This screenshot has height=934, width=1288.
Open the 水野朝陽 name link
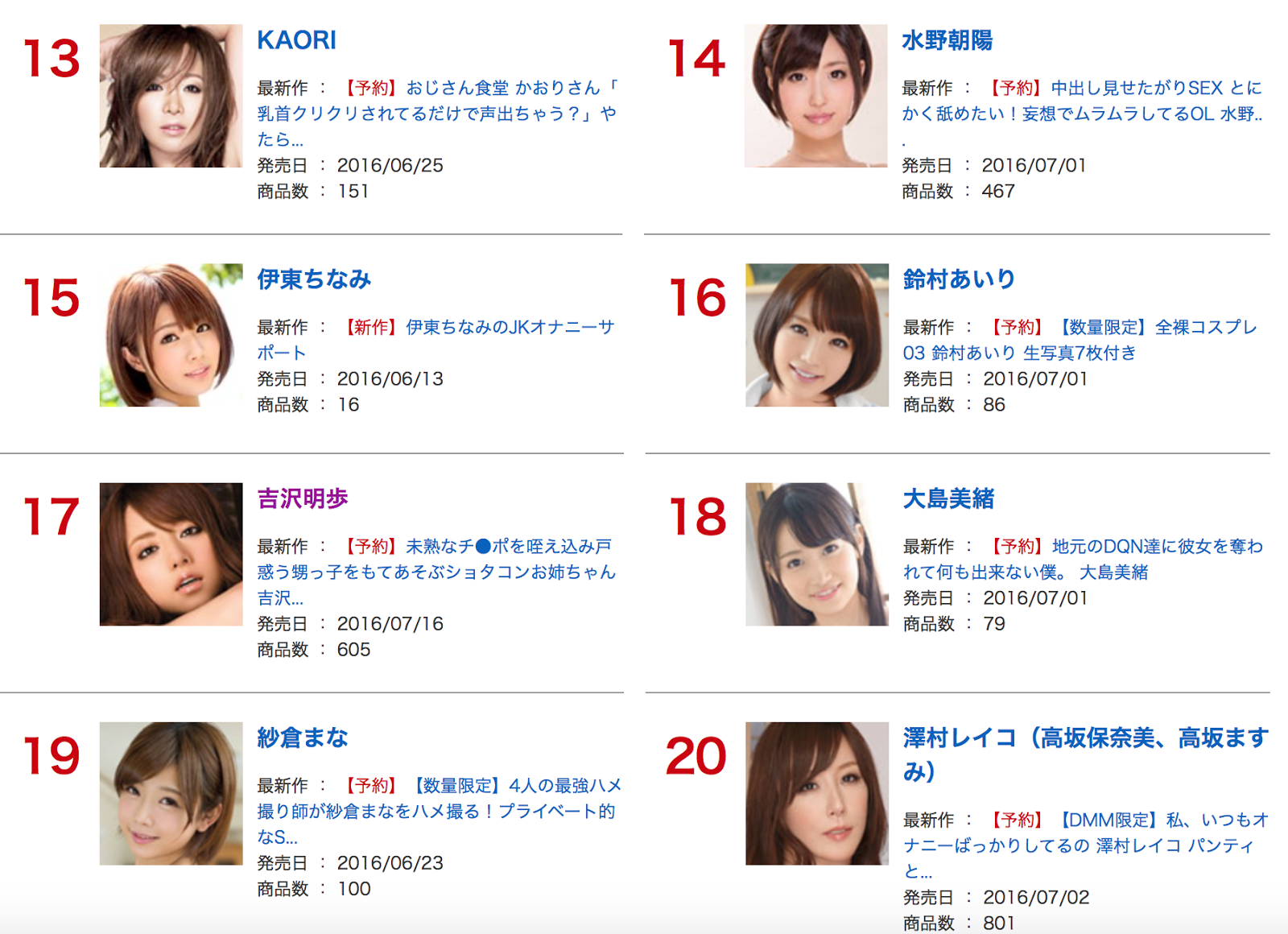pyautogui.click(x=947, y=40)
